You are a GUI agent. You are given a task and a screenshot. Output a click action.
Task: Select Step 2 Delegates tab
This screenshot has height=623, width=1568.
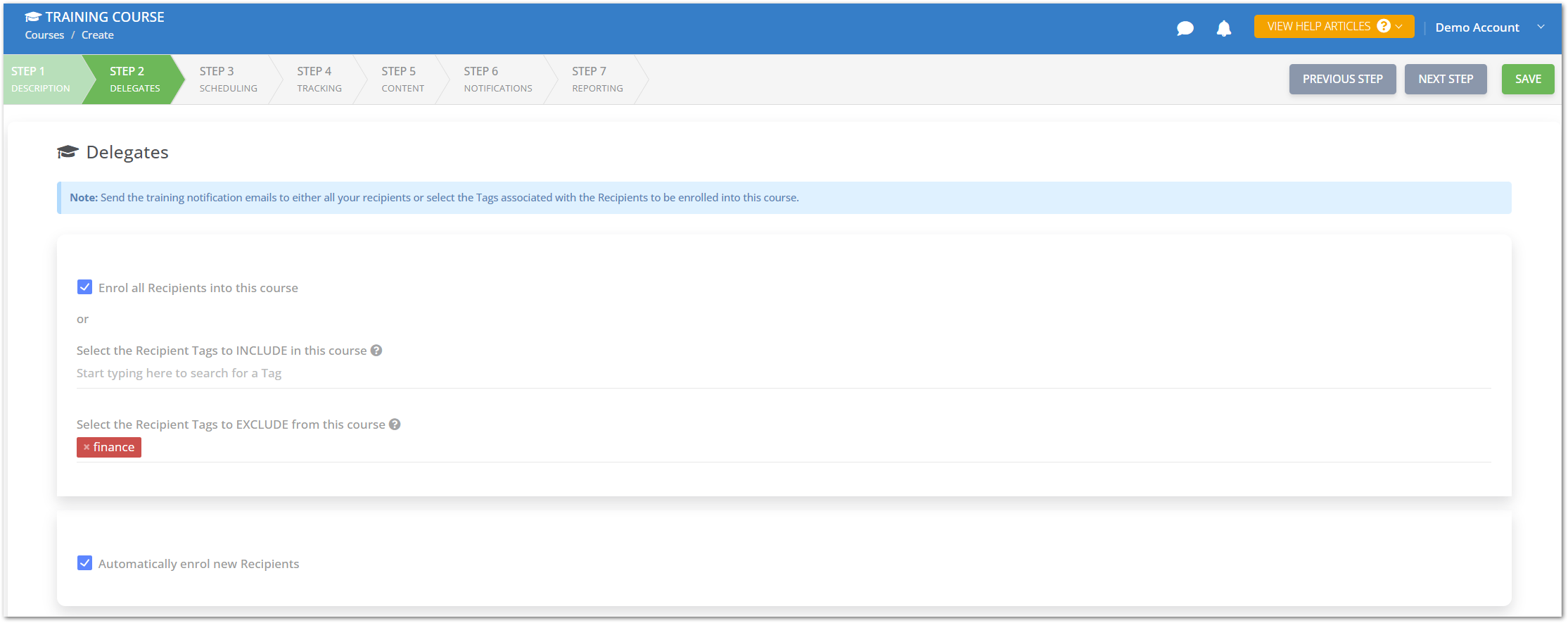tap(134, 79)
